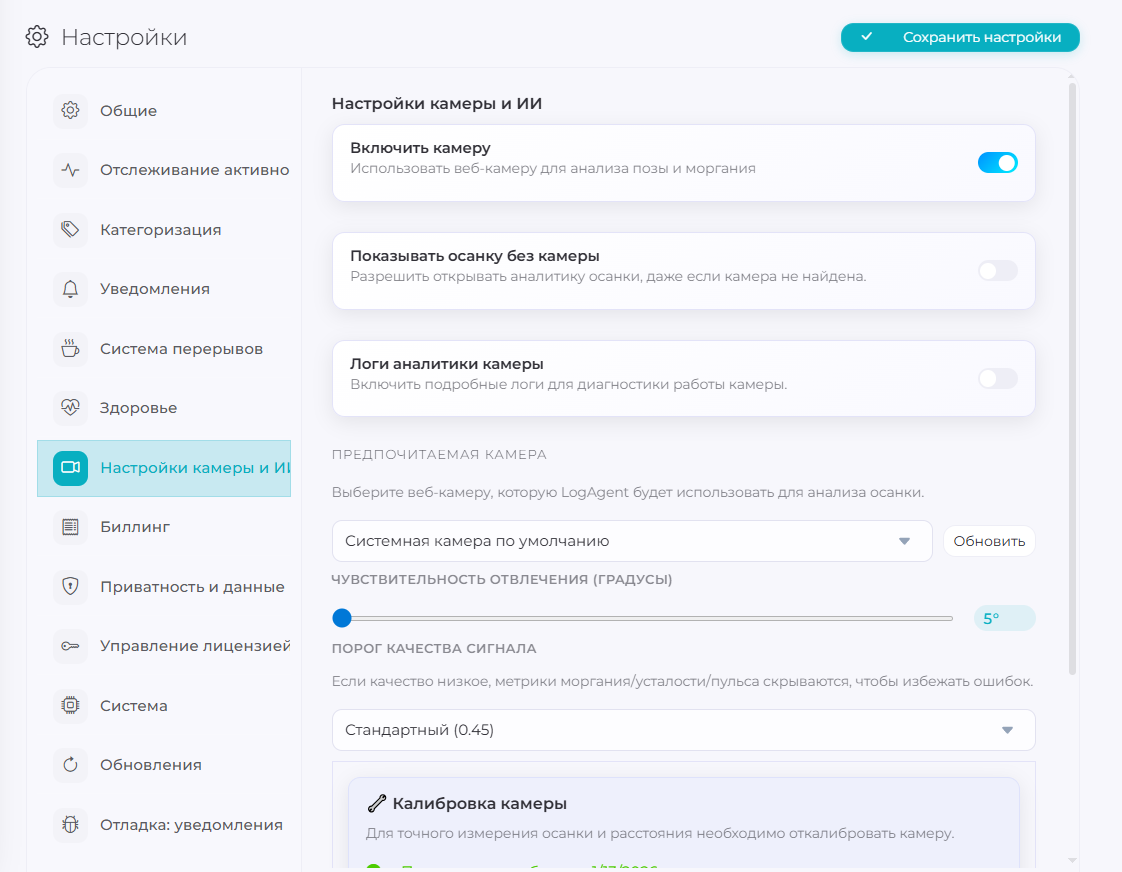The image size is (1122, 872).
Task: Click the ЧУВСТВИТЕЛЬНОСТЬ ОТВЛЕЧЕНИЯ (ГРАДУСЫ) label
Action: point(502,579)
